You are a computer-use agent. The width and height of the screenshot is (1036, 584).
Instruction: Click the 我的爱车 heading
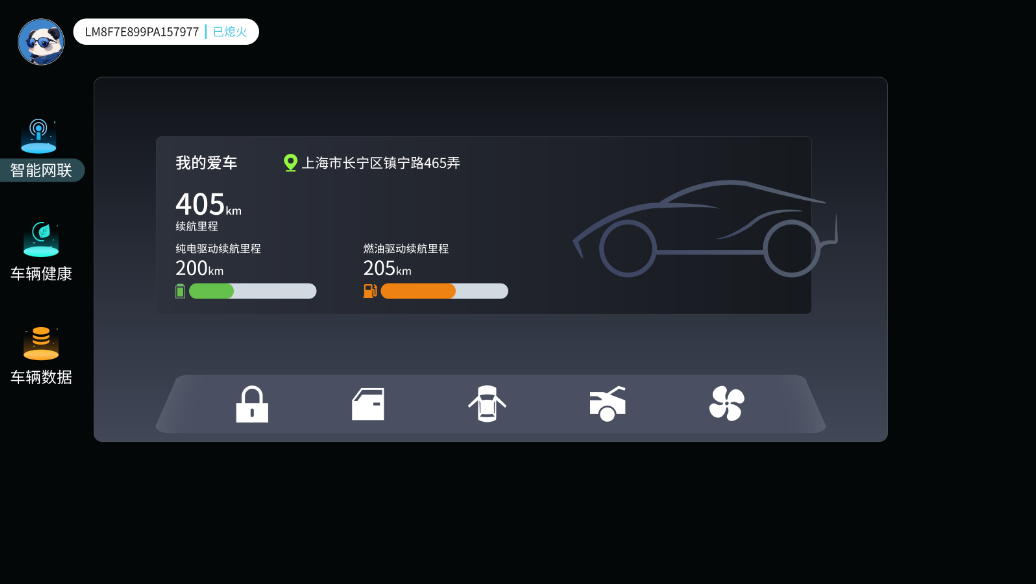click(206, 163)
